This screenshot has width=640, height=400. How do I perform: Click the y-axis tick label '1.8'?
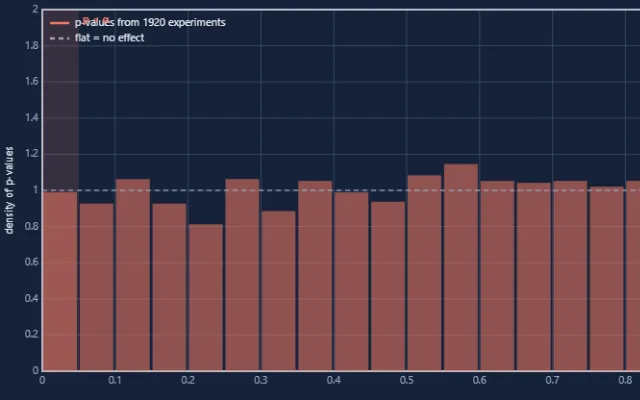pos(32,45)
